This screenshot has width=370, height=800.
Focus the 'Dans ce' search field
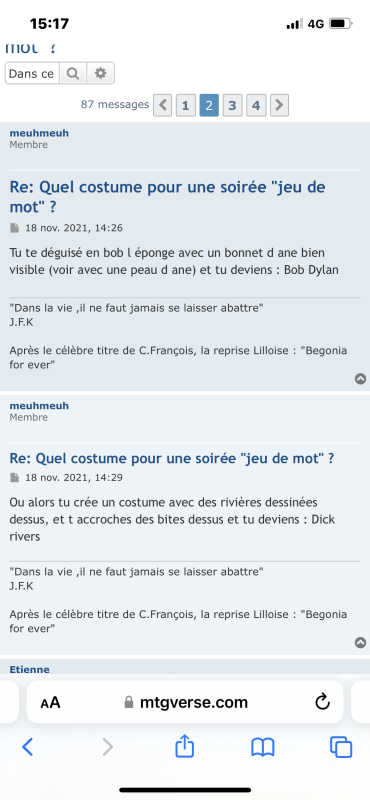tap(32, 73)
